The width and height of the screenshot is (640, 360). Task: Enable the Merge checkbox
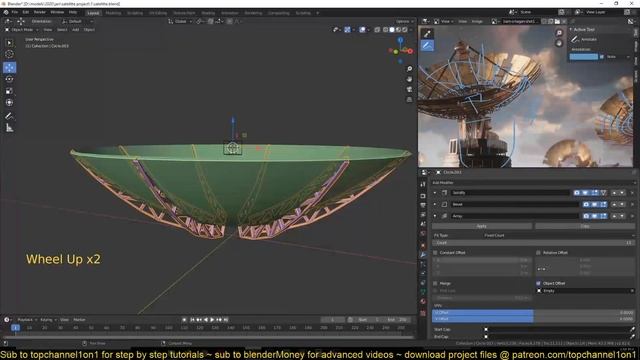(x=435, y=283)
